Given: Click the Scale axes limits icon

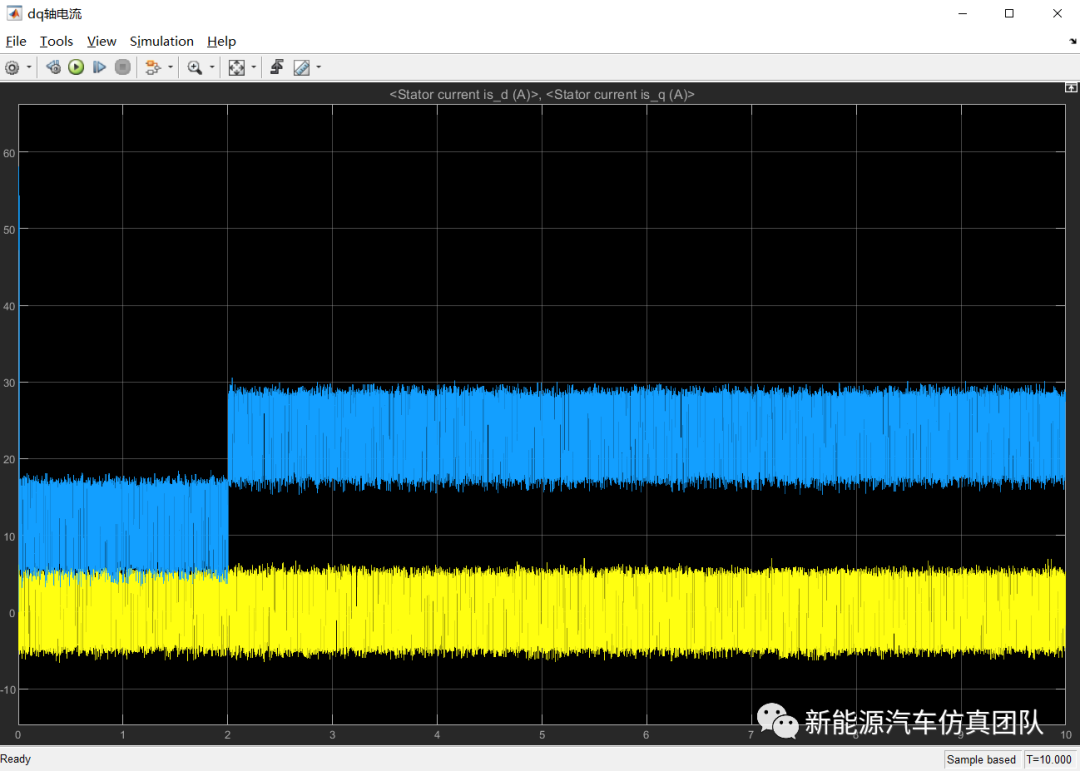Looking at the screenshot, I should (x=237, y=68).
